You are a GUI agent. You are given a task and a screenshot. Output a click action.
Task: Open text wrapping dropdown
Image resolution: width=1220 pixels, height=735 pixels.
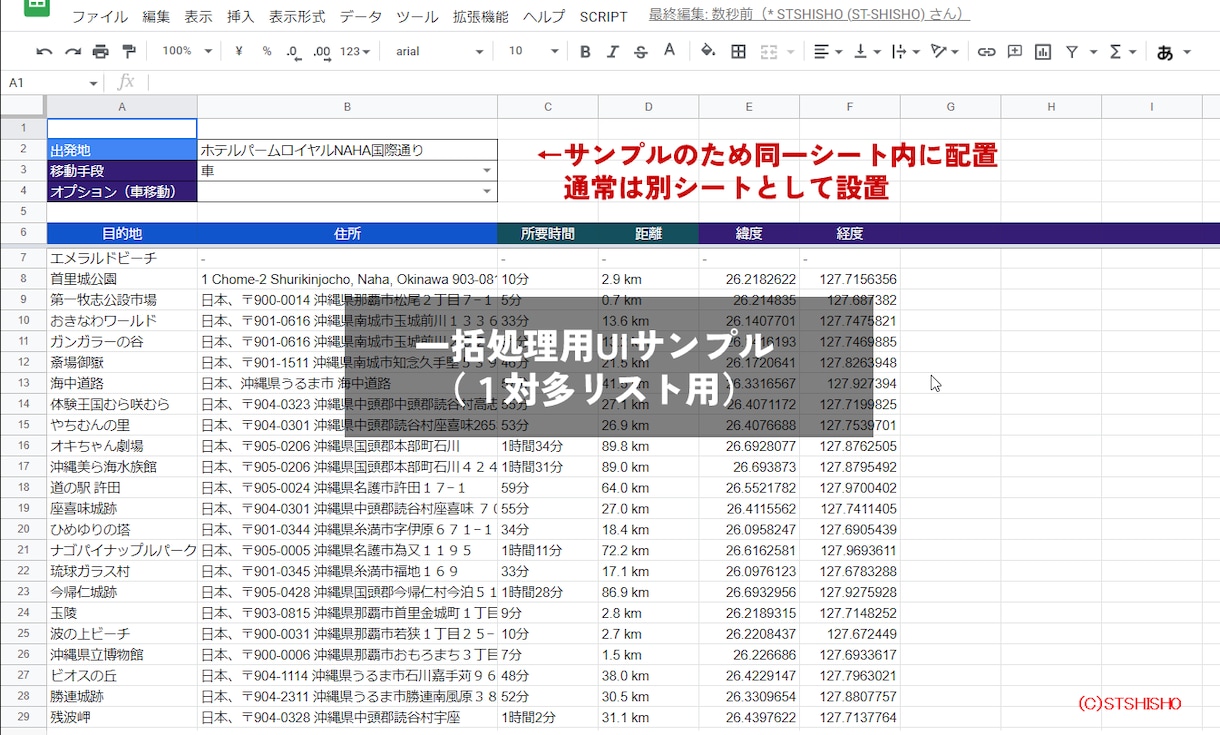(x=904, y=51)
